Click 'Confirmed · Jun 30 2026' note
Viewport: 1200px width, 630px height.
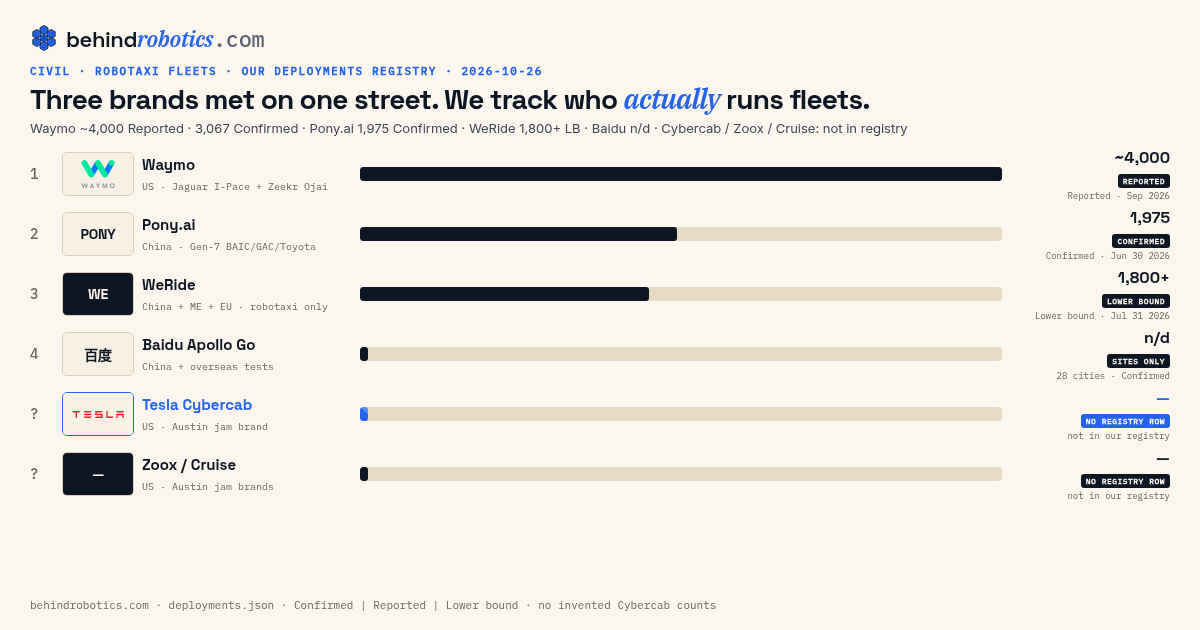click(x=1108, y=256)
